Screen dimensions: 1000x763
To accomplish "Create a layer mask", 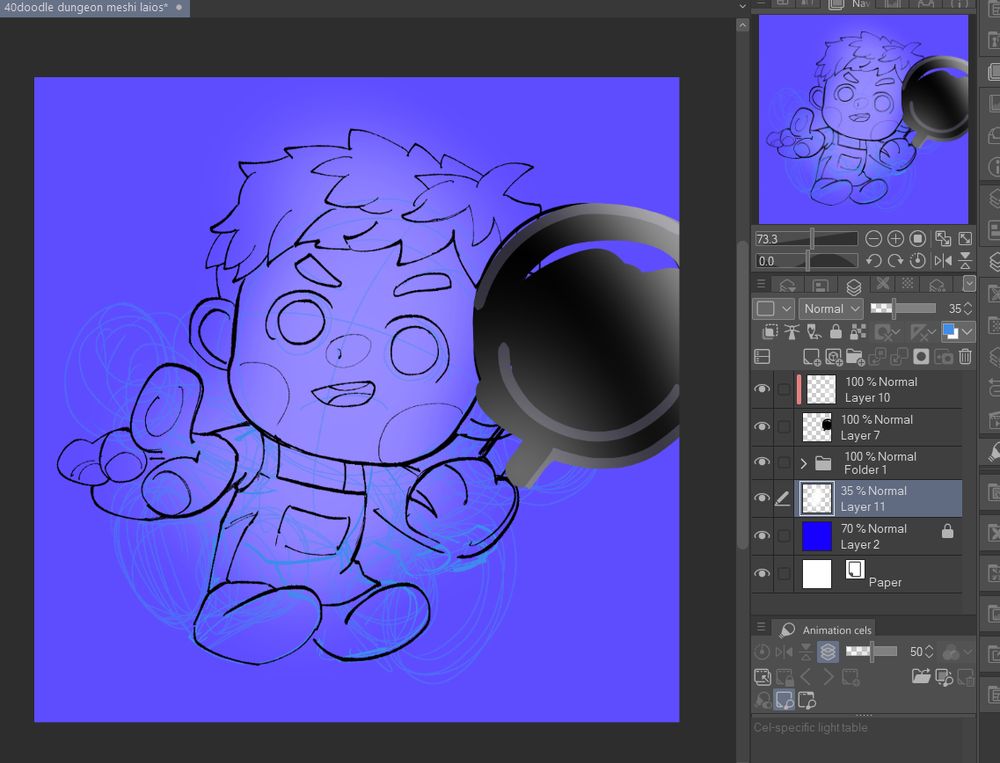I will [x=921, y=357].
